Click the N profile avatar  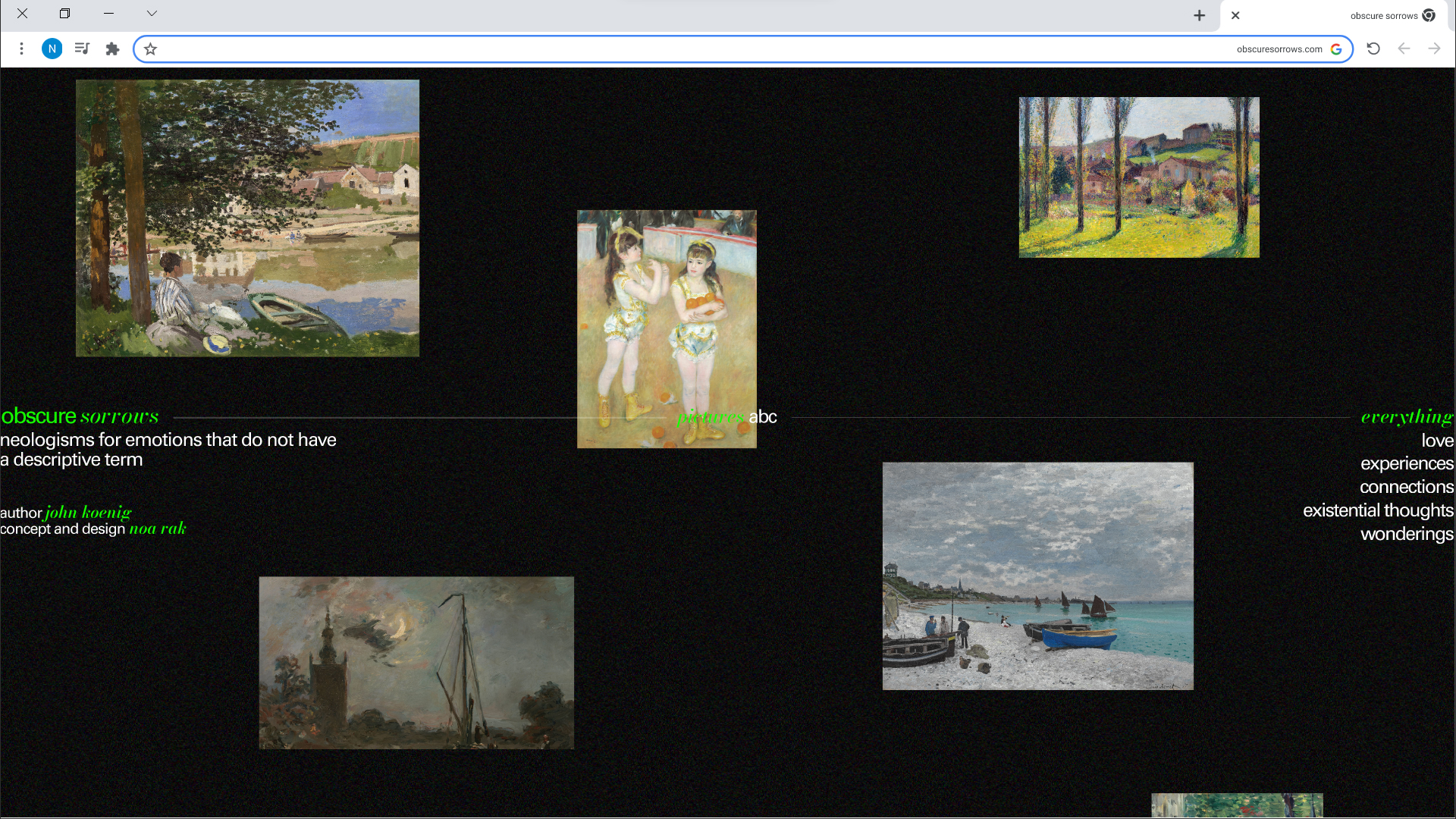coord(52,49)
